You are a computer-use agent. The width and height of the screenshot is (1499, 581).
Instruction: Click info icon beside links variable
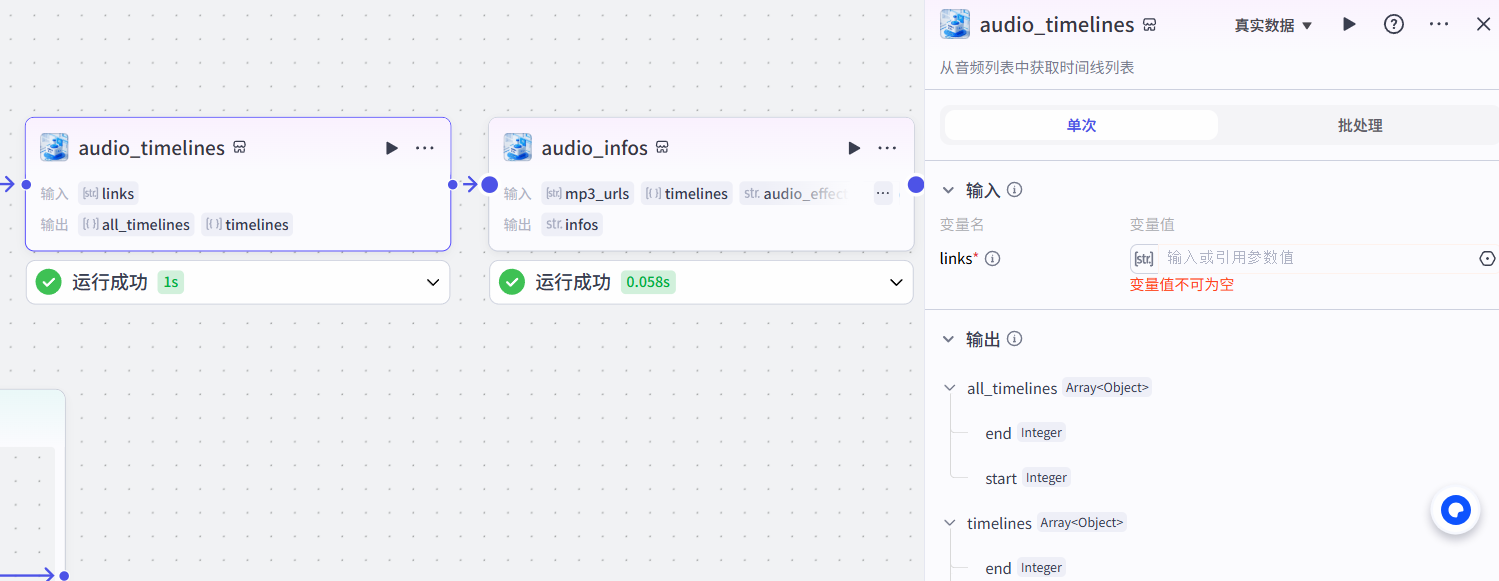[993, 259]
